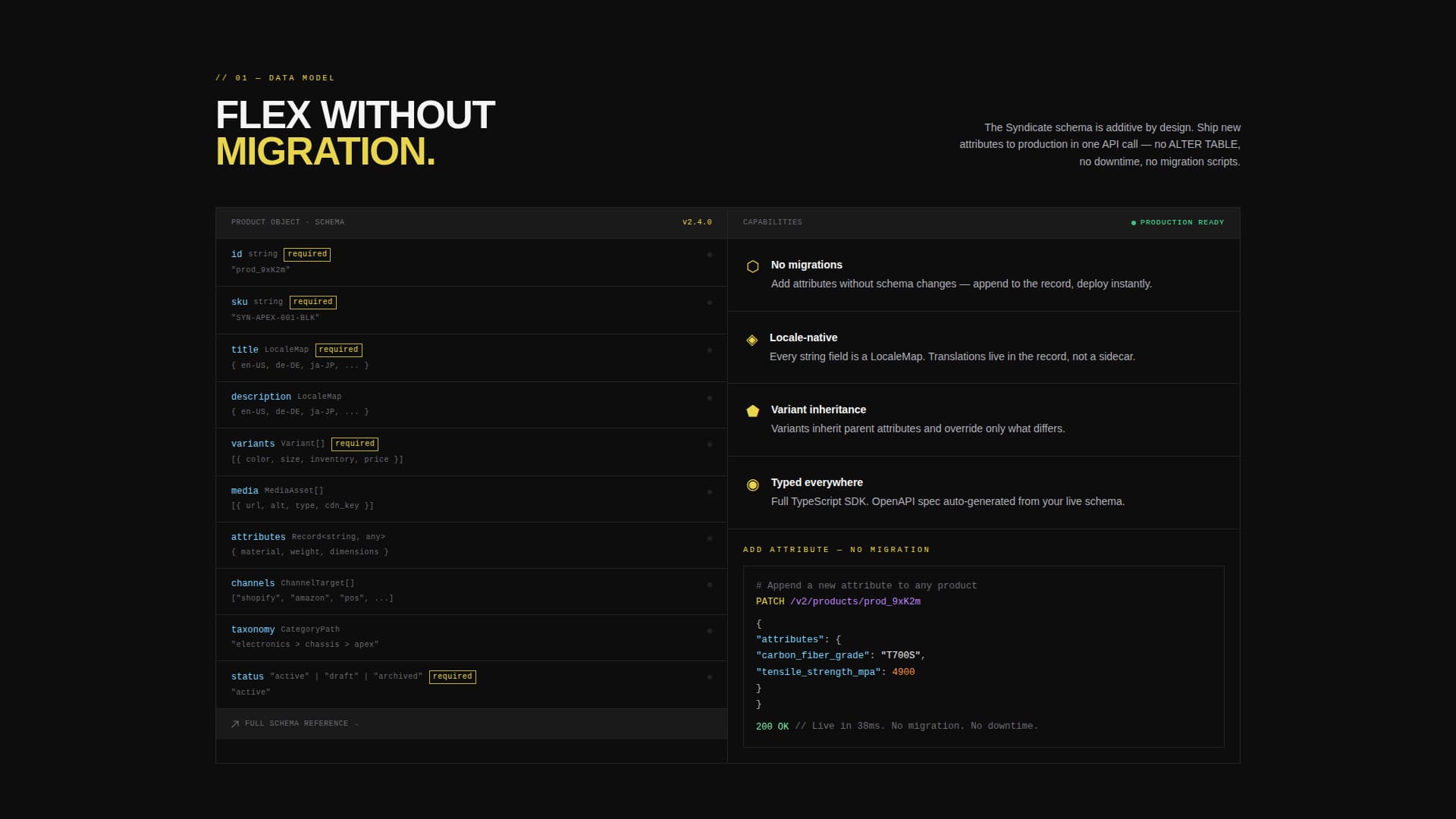This screenshot has height=819, width=1456.
Task: Click the "electronics > chassis > apex" value
Action: click(305, 645)
